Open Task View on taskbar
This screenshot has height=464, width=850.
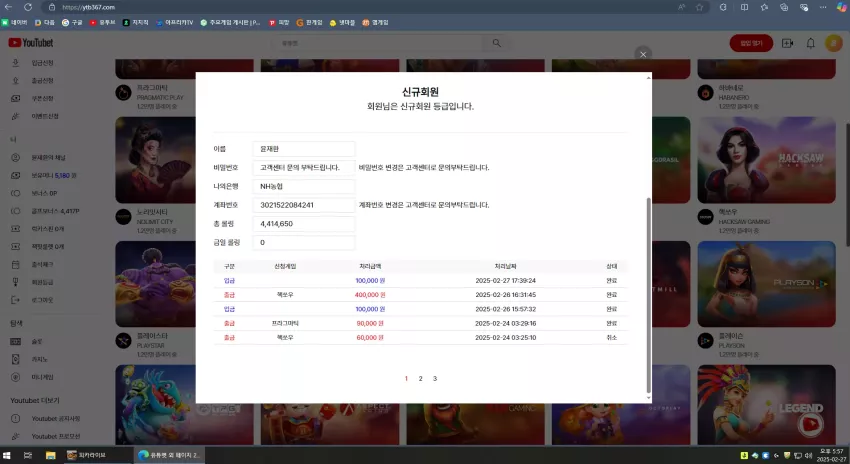pyautogui.click(x=28, y=455)
